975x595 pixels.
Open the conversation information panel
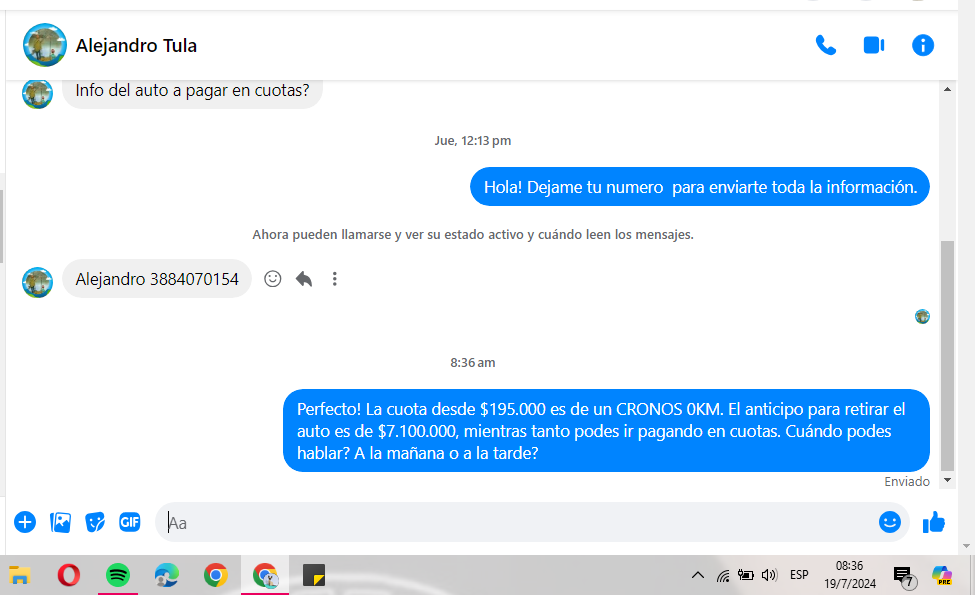[923, 45]
